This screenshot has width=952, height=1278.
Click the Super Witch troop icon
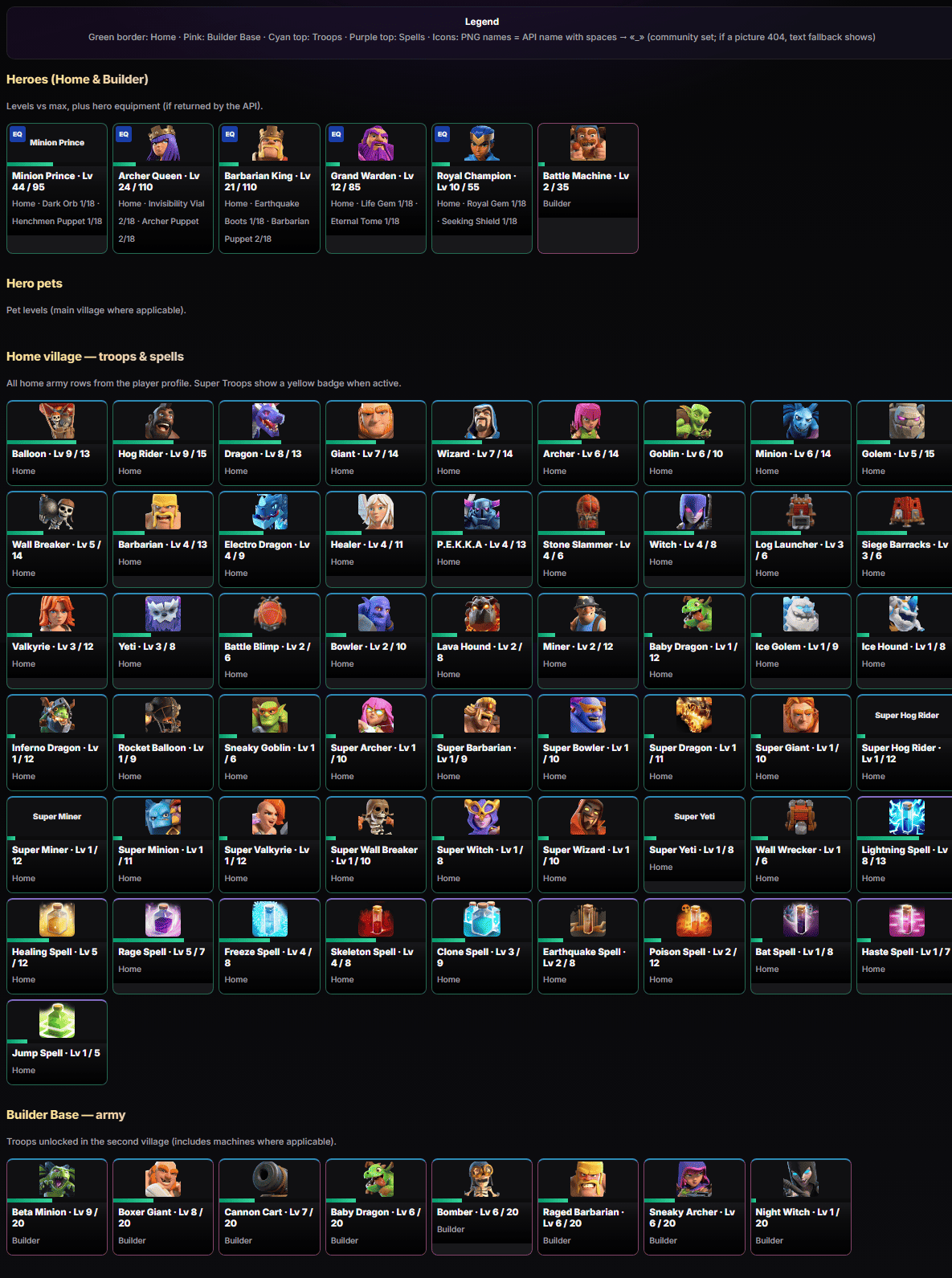click(x=482, y=817)
